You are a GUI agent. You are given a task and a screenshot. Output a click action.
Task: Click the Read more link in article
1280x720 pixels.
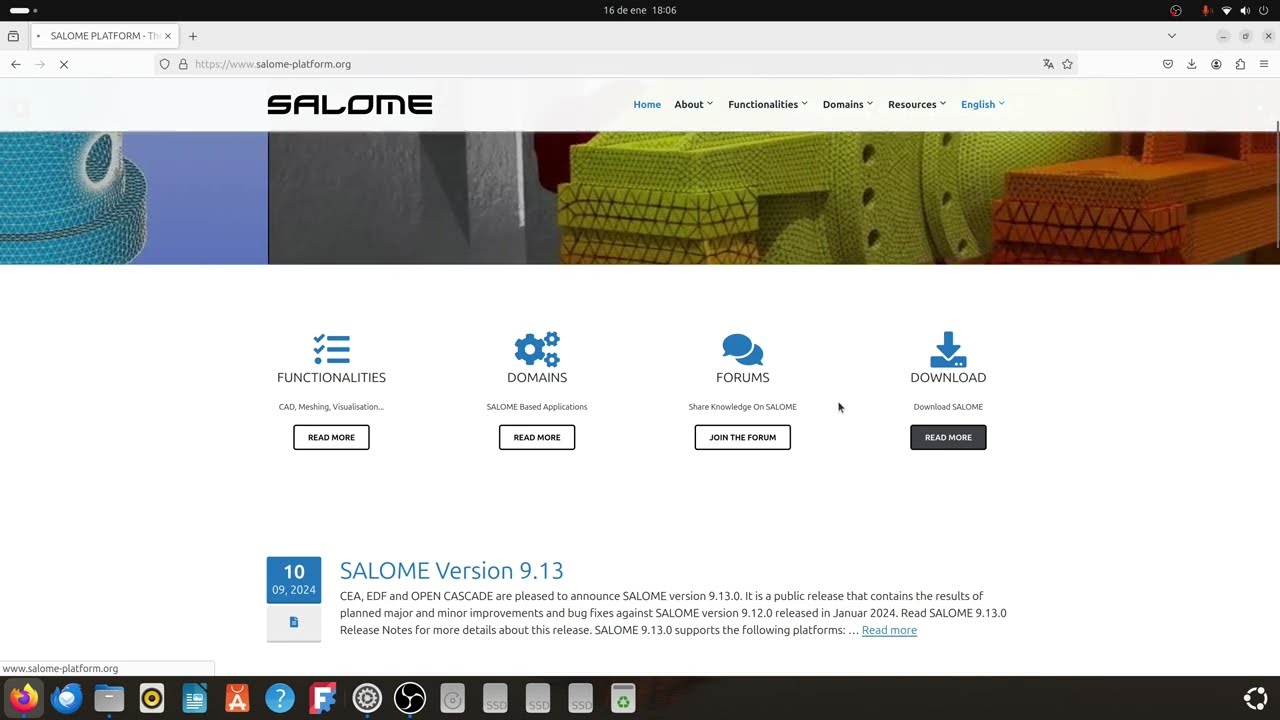[889, 630]
